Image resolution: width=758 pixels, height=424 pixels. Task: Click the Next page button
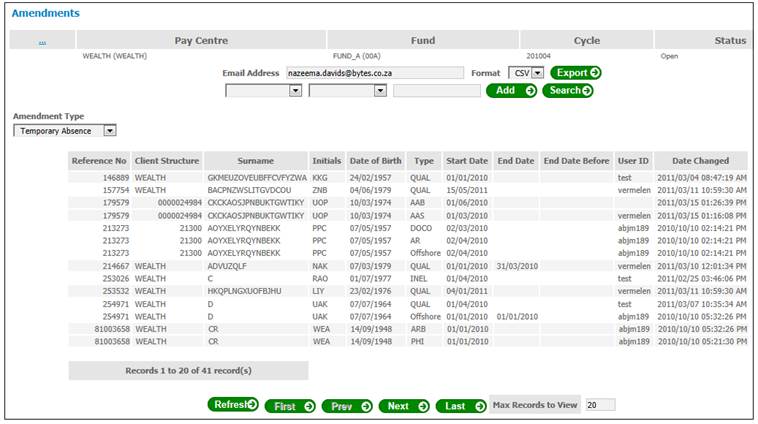404,407
